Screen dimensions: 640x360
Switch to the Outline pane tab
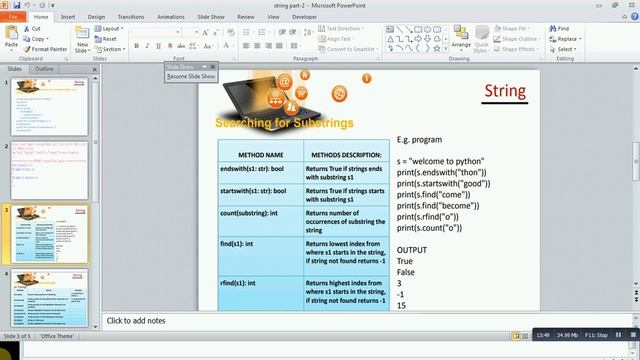coord(44,69)
